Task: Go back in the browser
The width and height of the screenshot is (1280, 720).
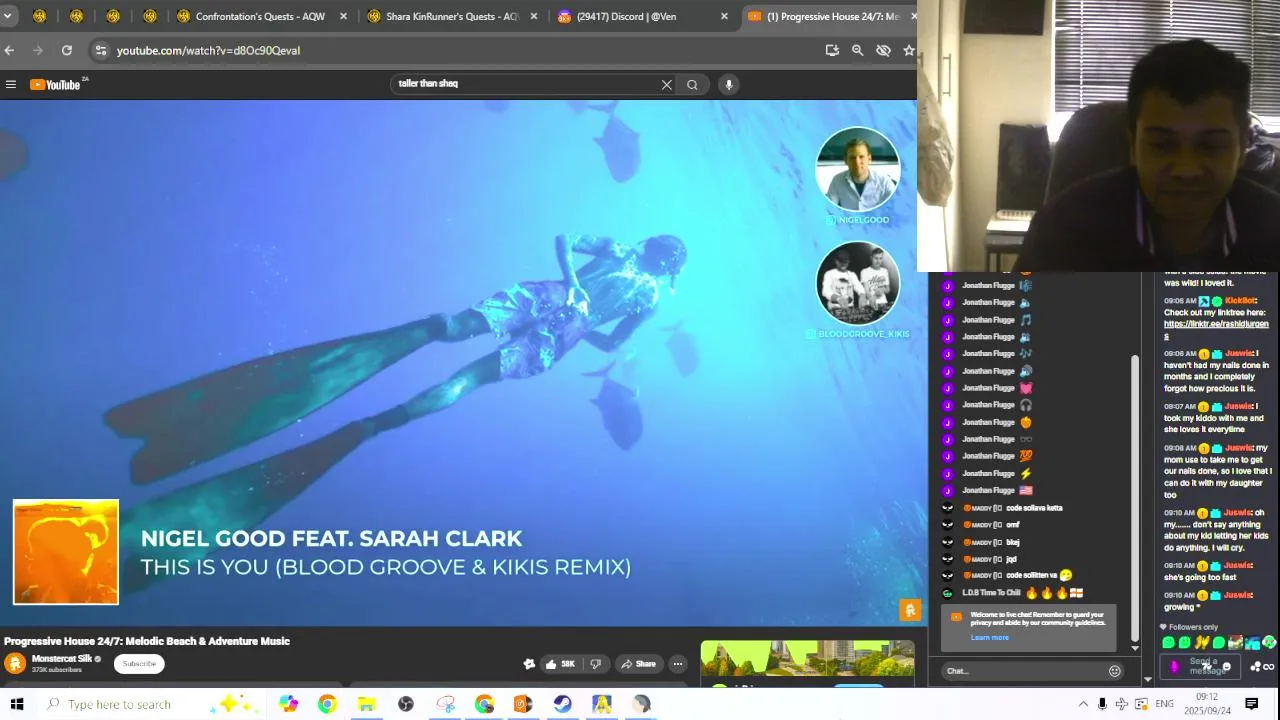Action: coord(9,50)
